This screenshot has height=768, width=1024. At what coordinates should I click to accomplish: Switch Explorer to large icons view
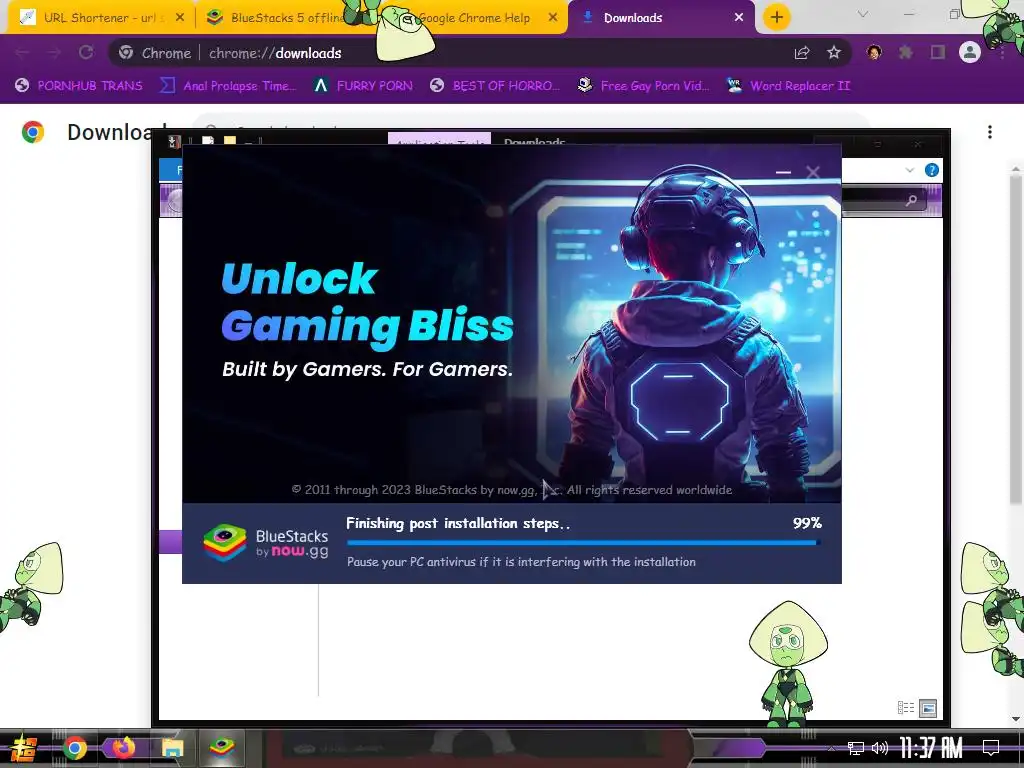pyautogui.click(x=927, y=708)
